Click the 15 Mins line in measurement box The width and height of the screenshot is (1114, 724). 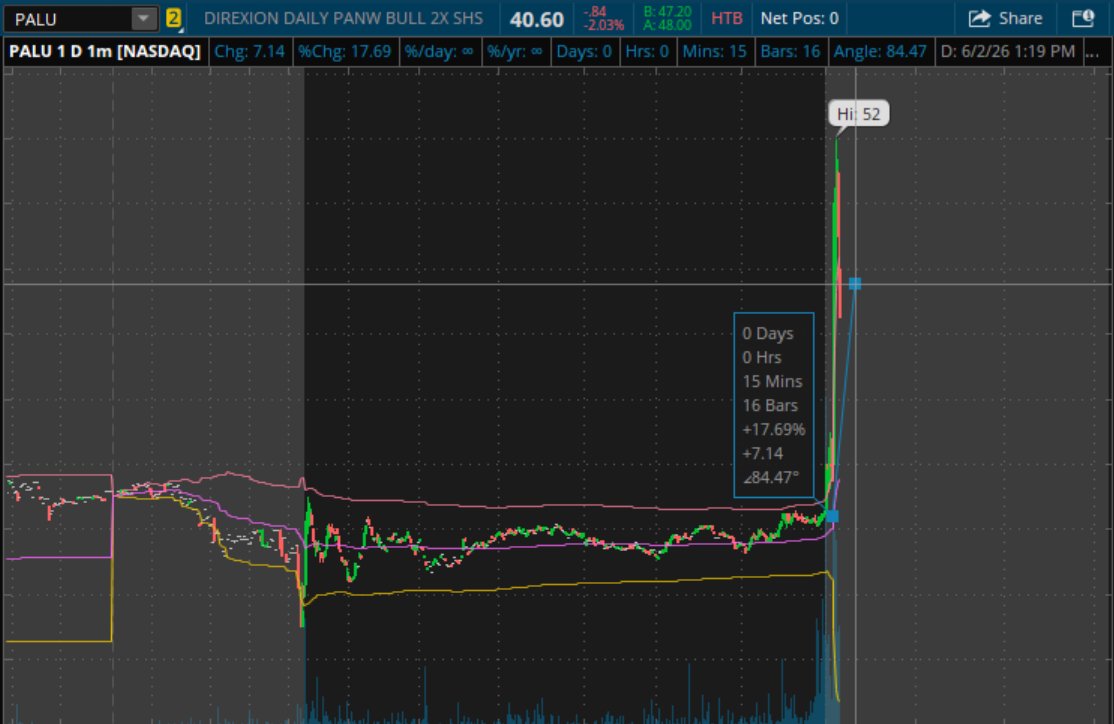click(x=772, y=381)
